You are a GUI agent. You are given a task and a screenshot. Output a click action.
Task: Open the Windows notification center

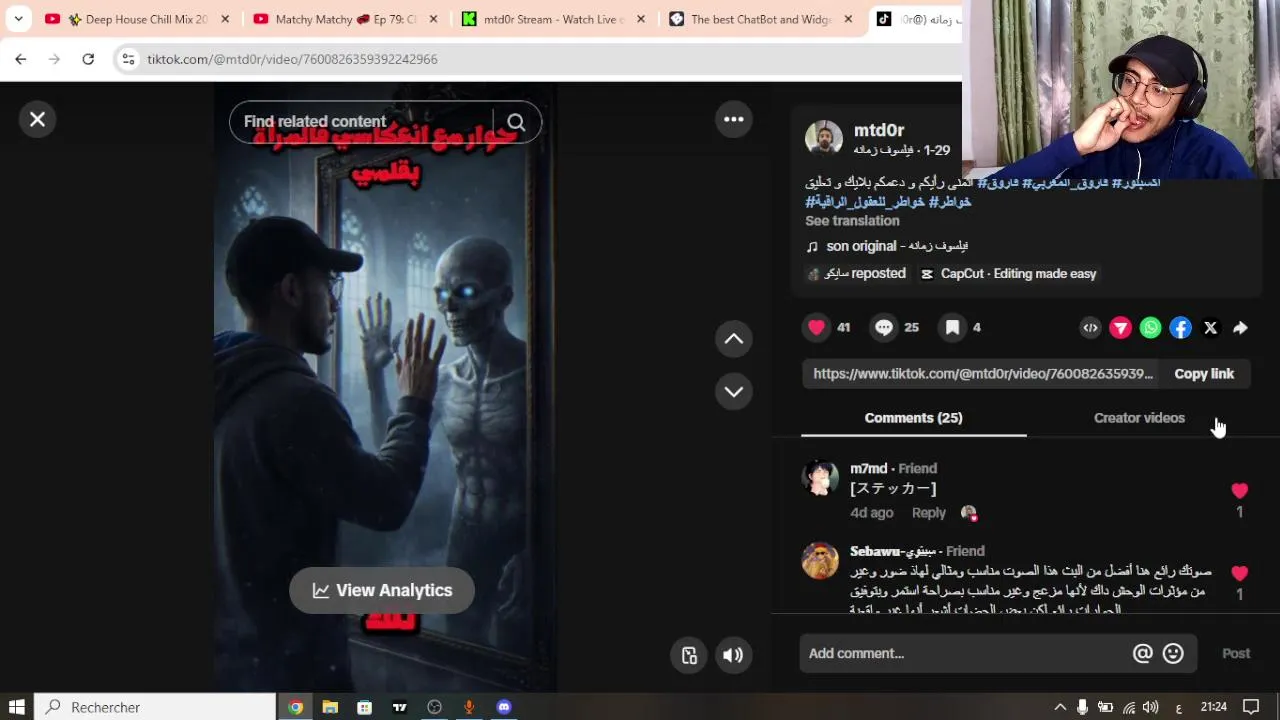pyautogui.click(x=1251, y=707)
